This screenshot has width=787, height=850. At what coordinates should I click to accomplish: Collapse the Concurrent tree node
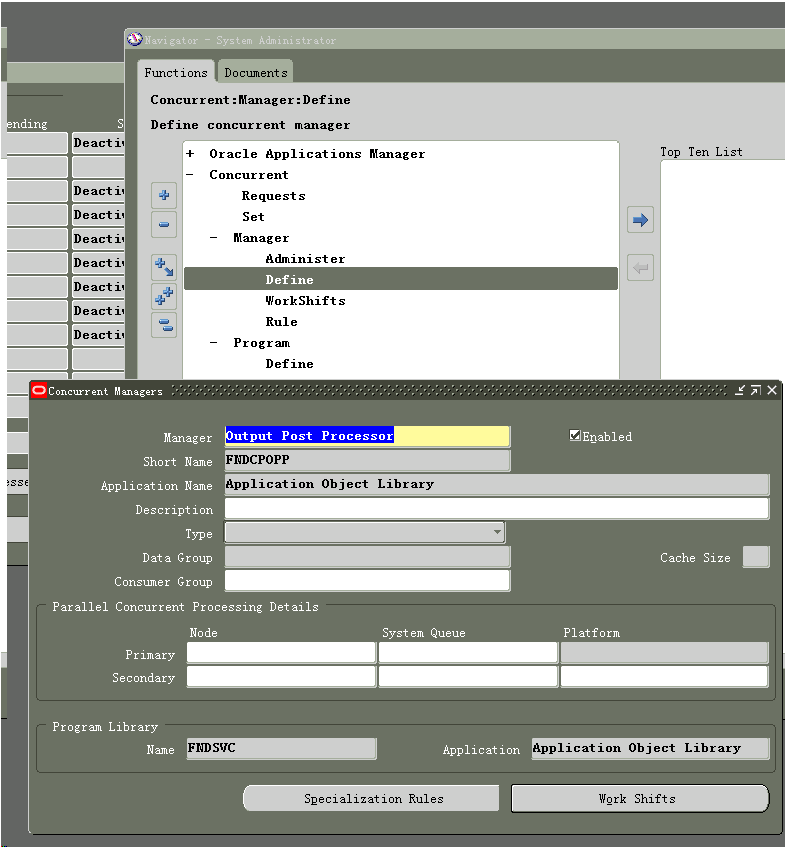click(x=190, y=175)
